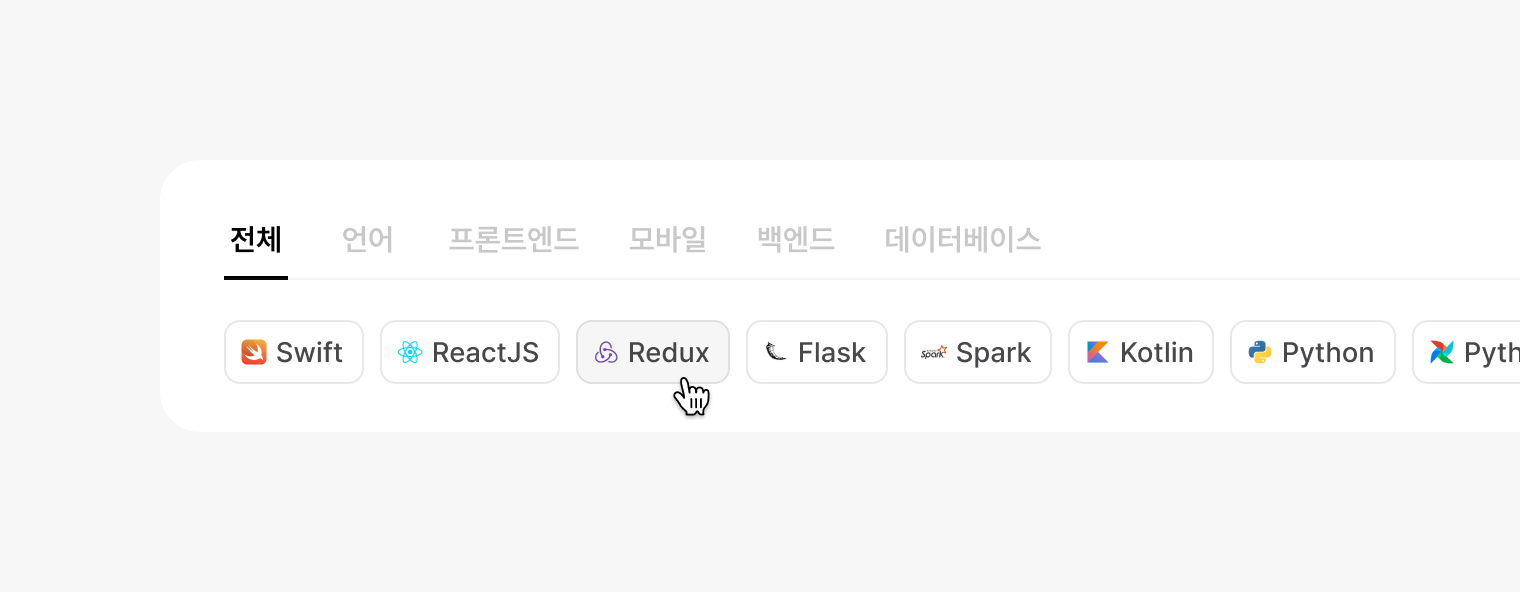Screen dimensions: 1520x592
Task: Click the purple Redux logo icon
Action: click(x=606, y=352)
